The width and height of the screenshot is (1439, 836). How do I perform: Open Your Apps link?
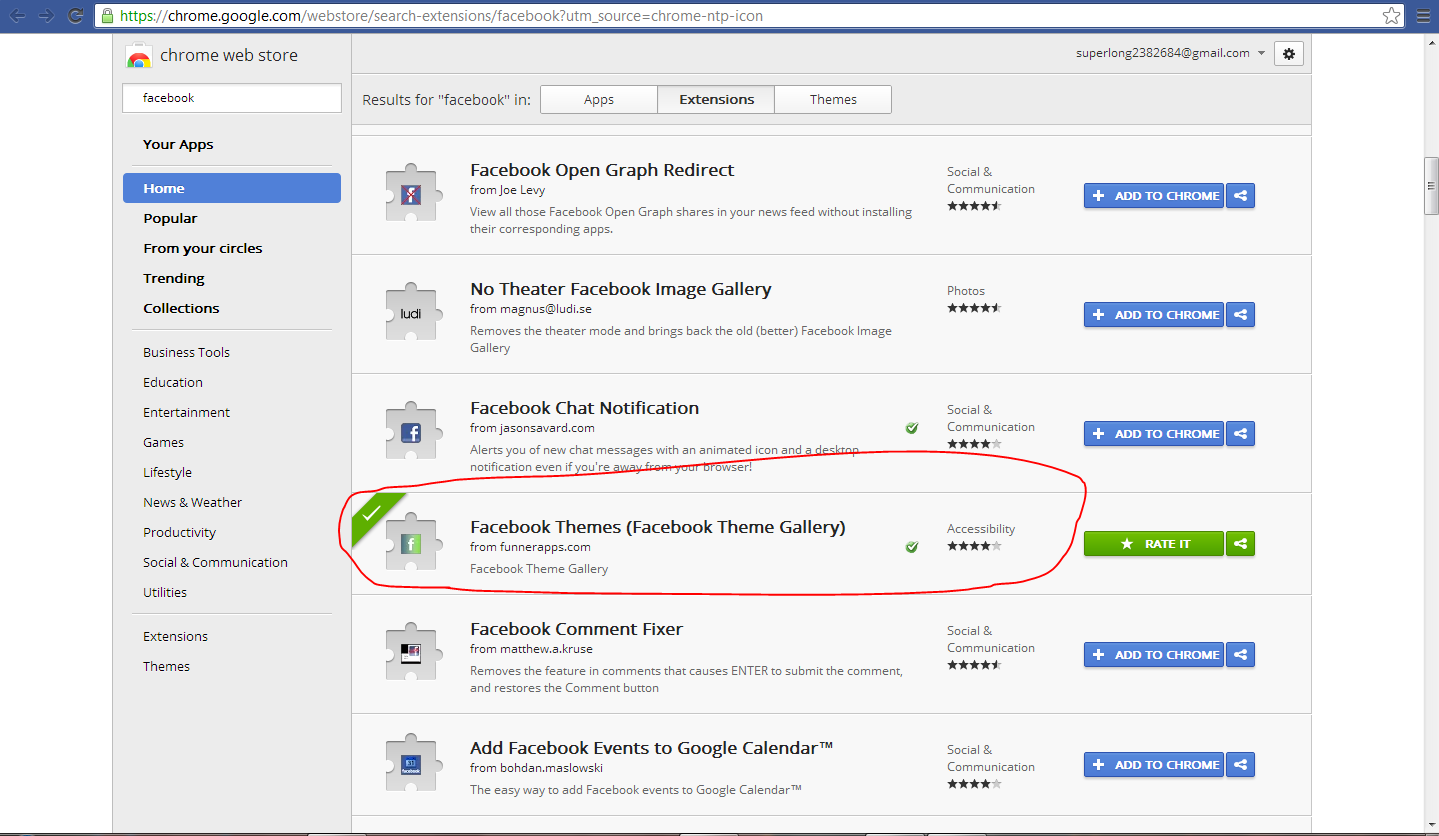pos(178,144)
